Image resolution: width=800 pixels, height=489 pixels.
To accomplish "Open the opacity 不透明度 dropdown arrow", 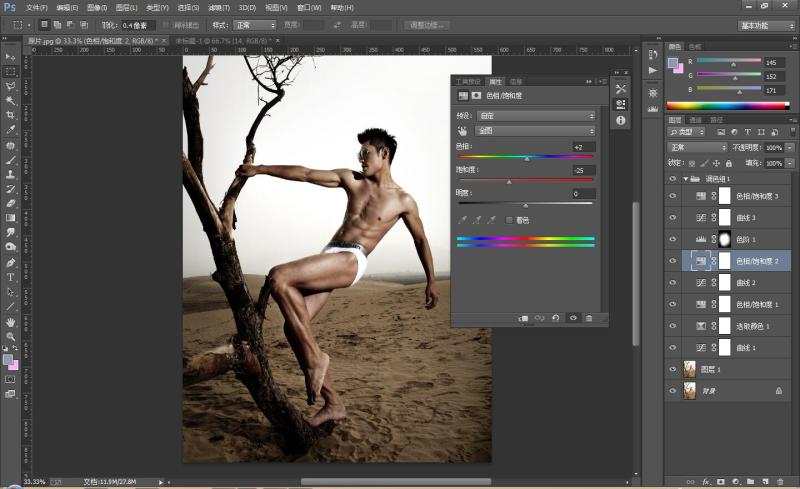I will 789,148.
